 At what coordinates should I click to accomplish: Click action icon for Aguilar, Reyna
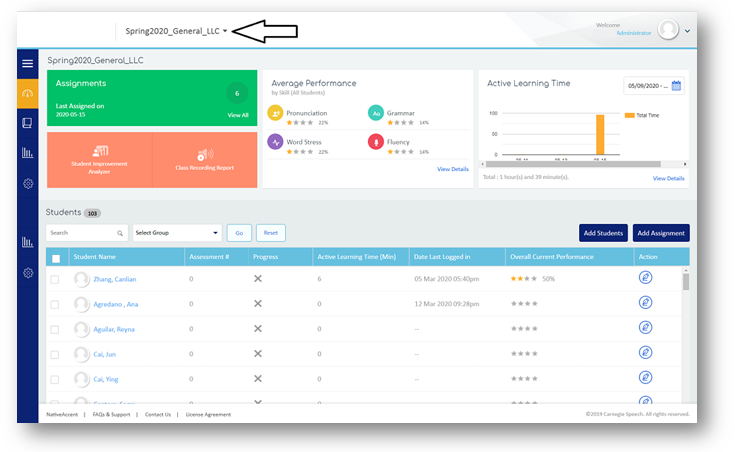click(x=645, y=327)
